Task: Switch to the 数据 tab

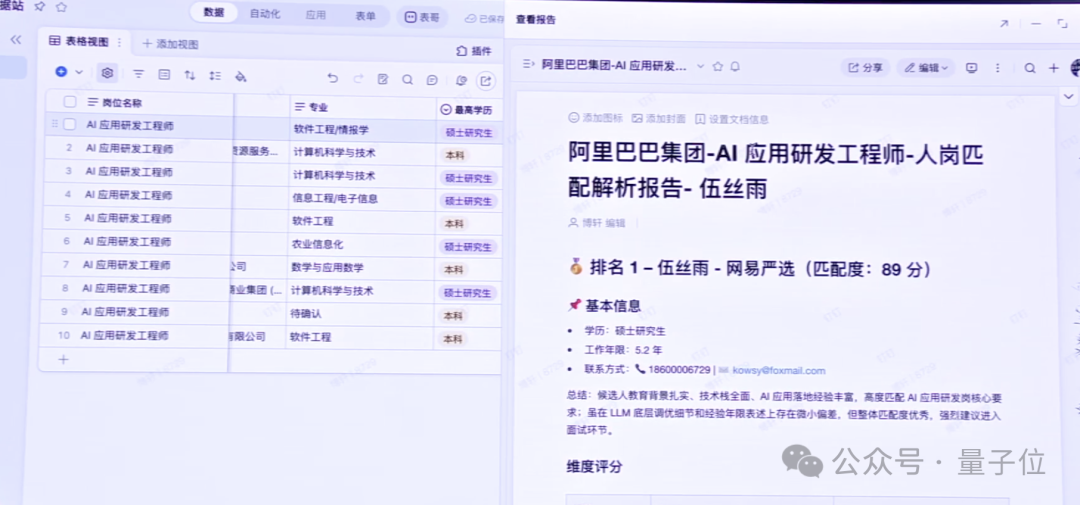Action: (214, 12)
